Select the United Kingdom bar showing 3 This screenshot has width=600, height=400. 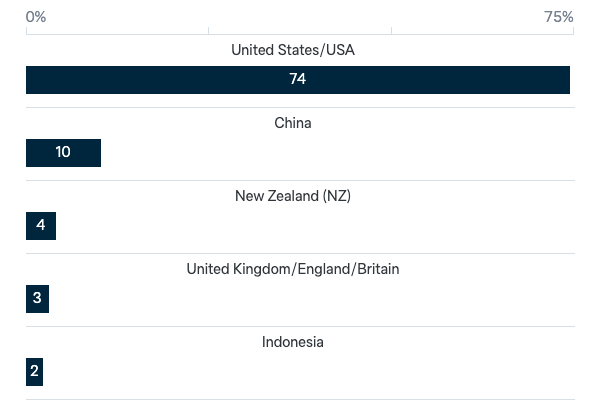(38, 299)
